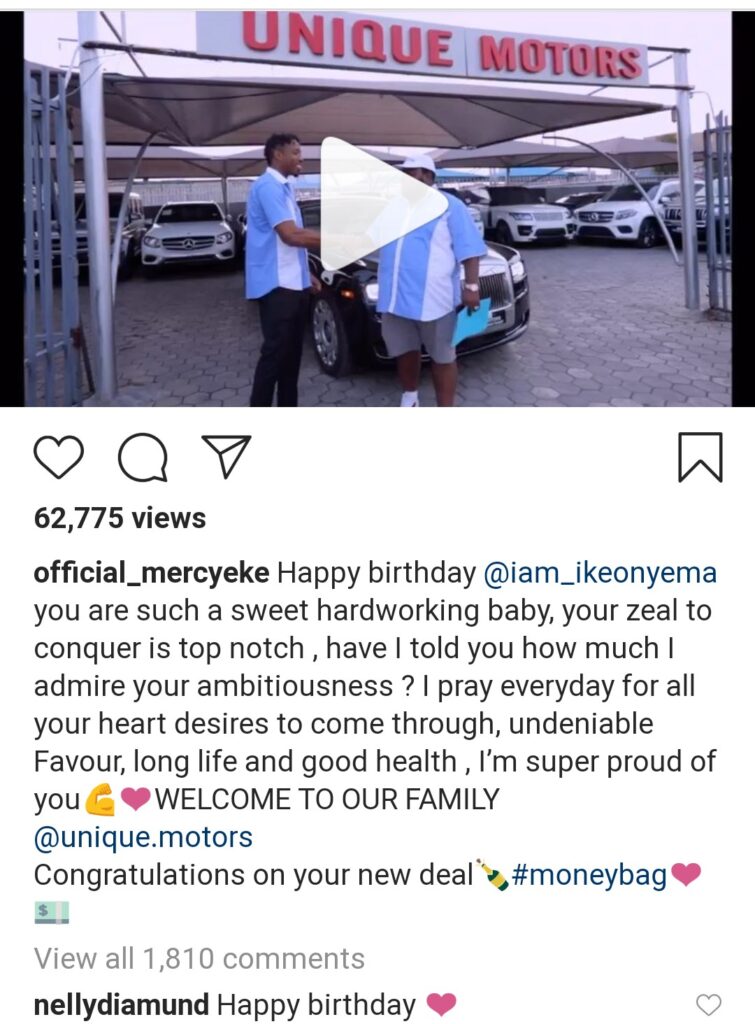The width and height of the screenshot is (755, 1024).
Task: Visit @unique.motors profile link
Action: (x=143, y=837)
